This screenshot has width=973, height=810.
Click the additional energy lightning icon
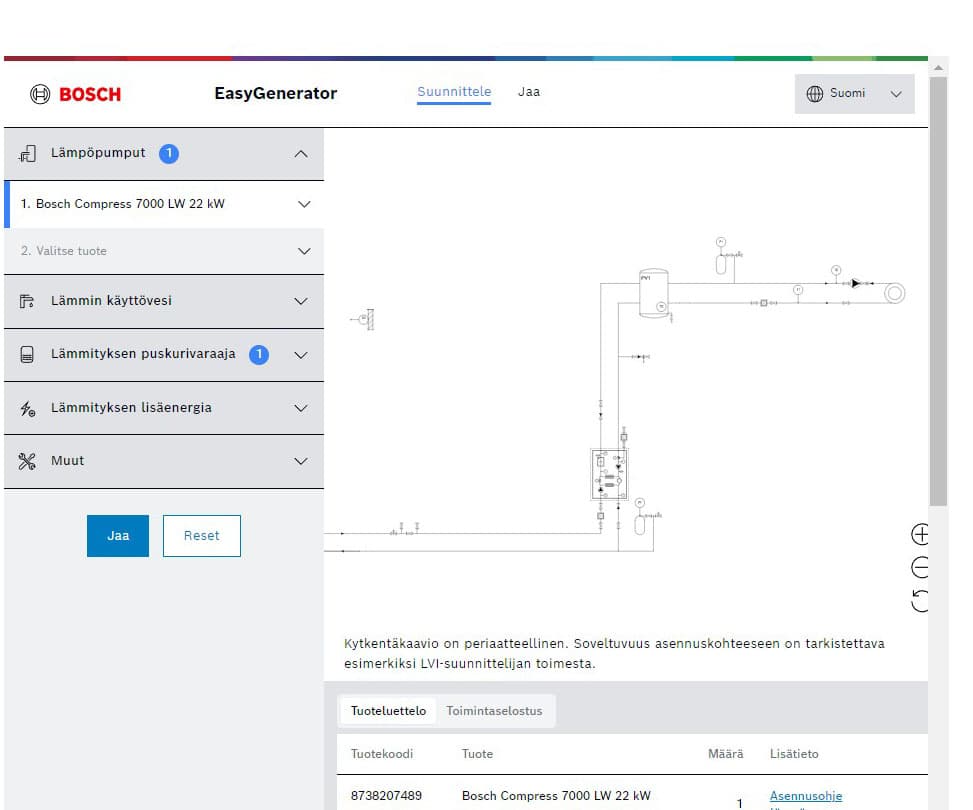pos(27,408)
